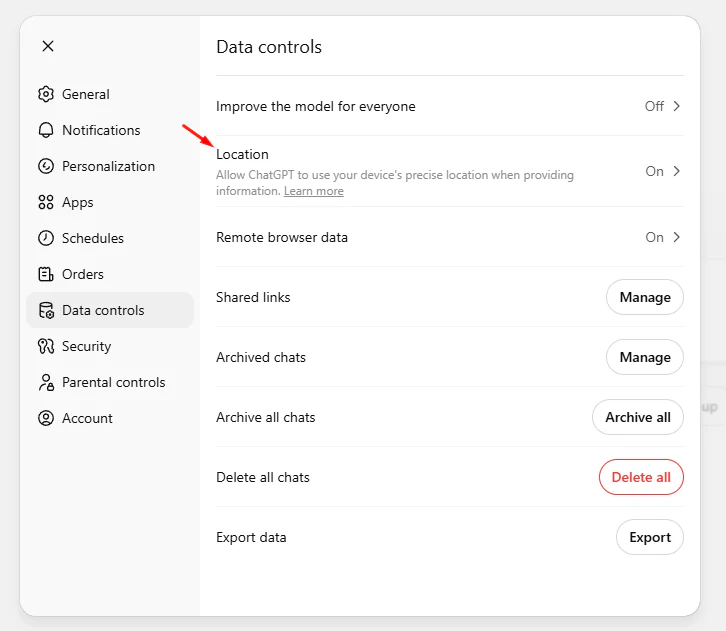Select the Data controls menu item
Image resolution: width=726 pixels, height=631 pixels.
tap(103, 310)
